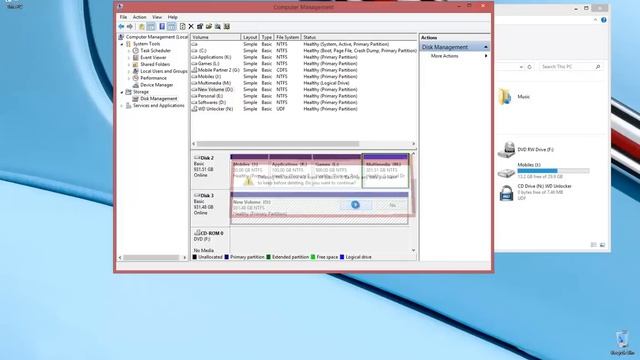This screenshot has width=640, height=360.
Task: Open the Help menu
Action: pos(172,17)
